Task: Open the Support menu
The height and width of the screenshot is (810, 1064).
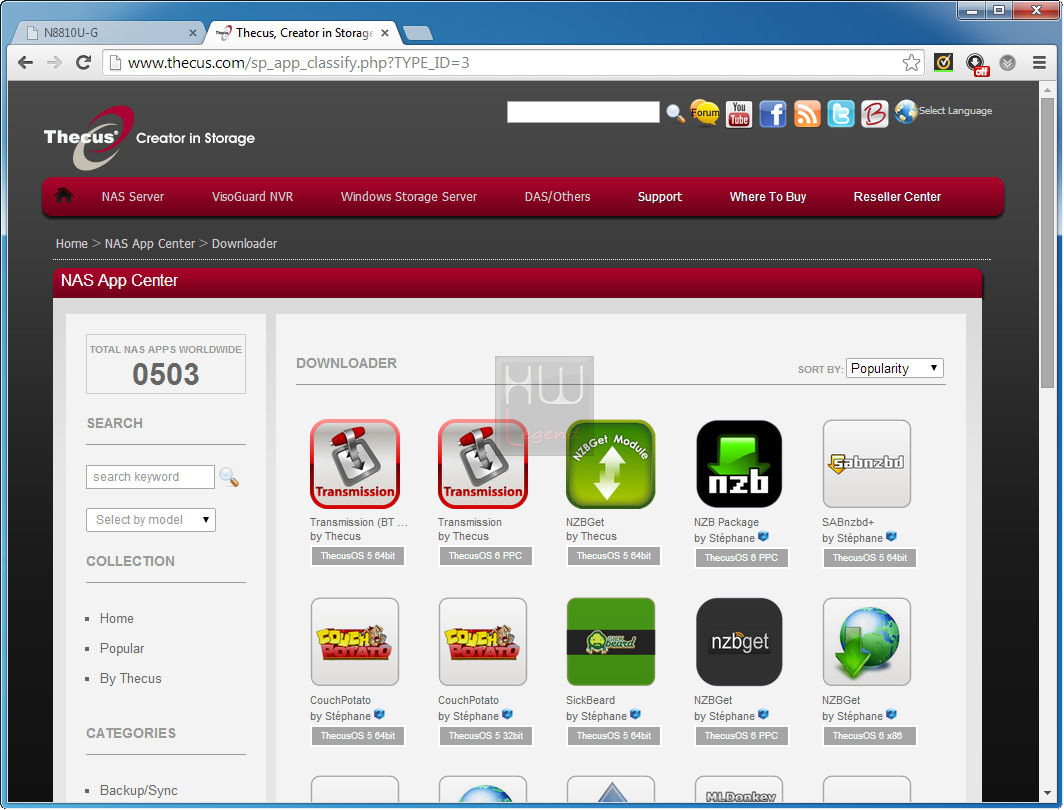Action: (660, 197)
